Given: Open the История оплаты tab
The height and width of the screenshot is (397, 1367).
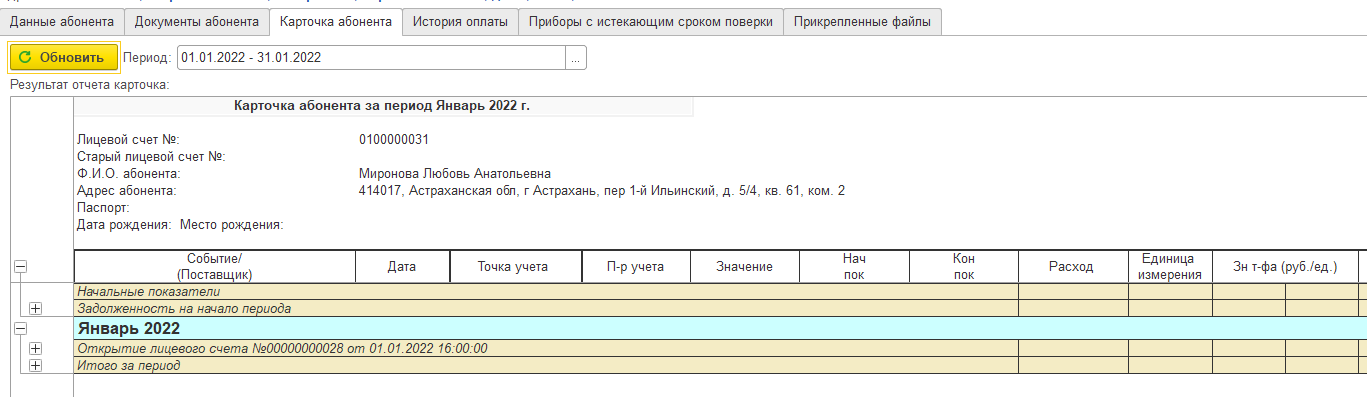Looking at the screenshot, I should (460, 22).
